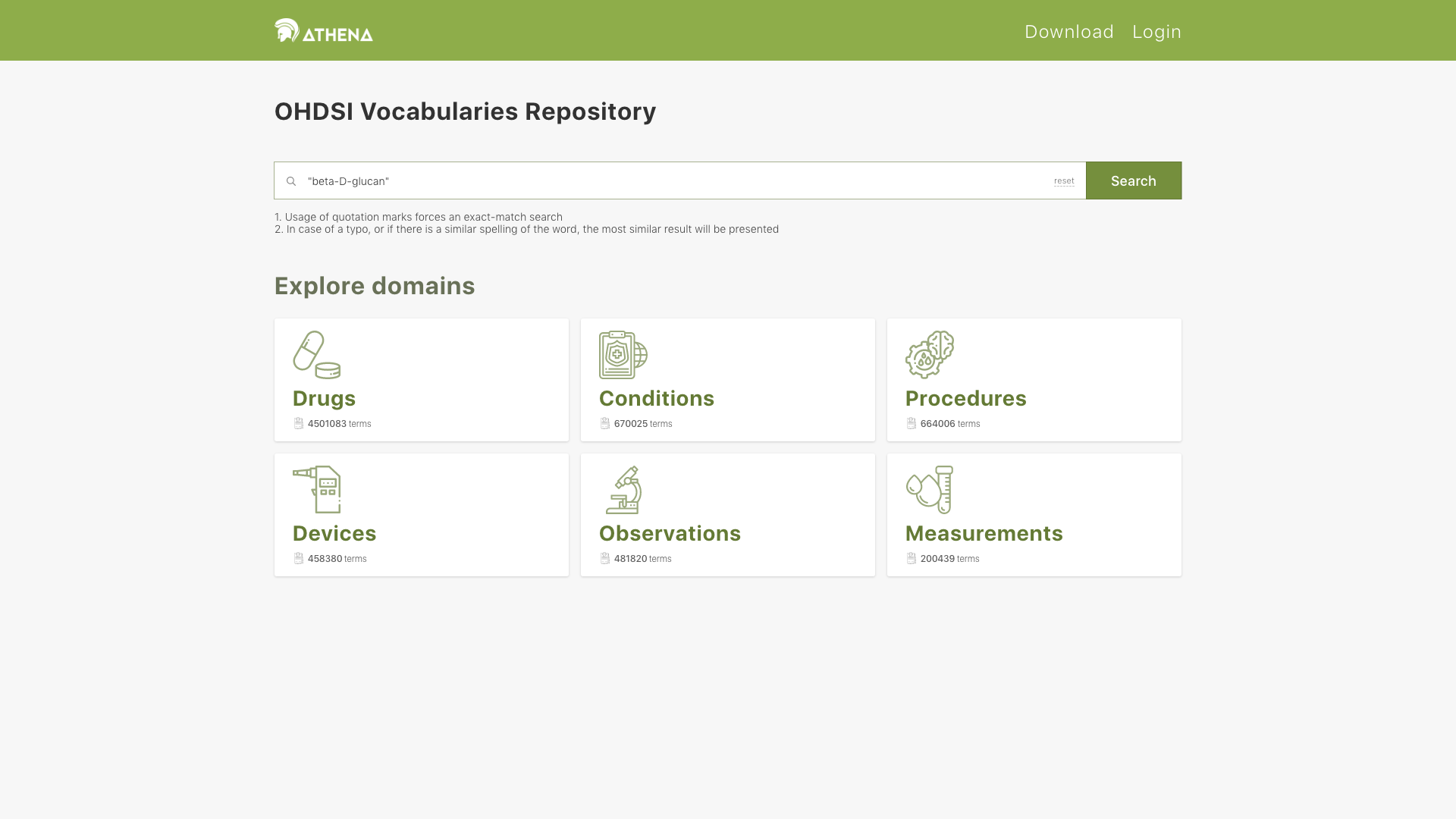This screenshot has width=1456, height=819.
Task: Select the microscope icon above Observations
Action: [x=623, y=489]
